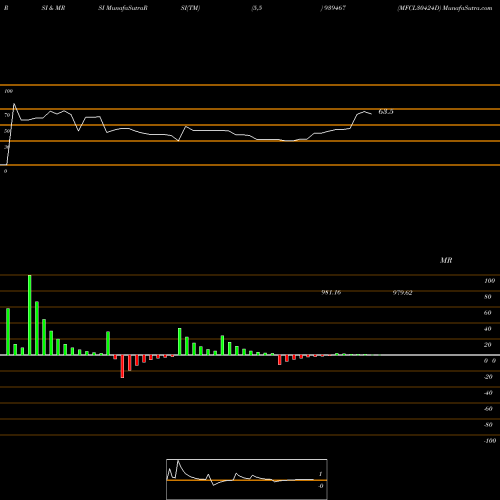Click the 981.16 value in the MR panel
Image resolution: width=500 pixels, height=500 pixels.
(331, 292)
